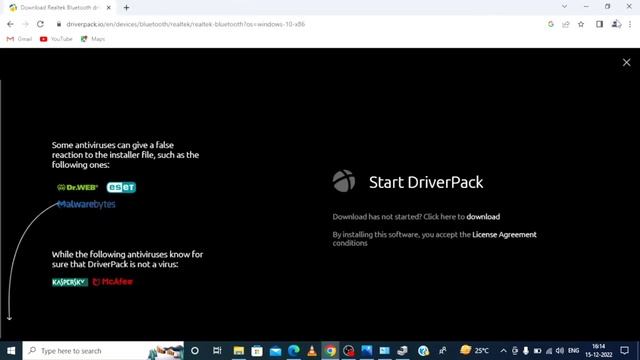
Task: Open the microphone tray icon
Action: (526, 351)
